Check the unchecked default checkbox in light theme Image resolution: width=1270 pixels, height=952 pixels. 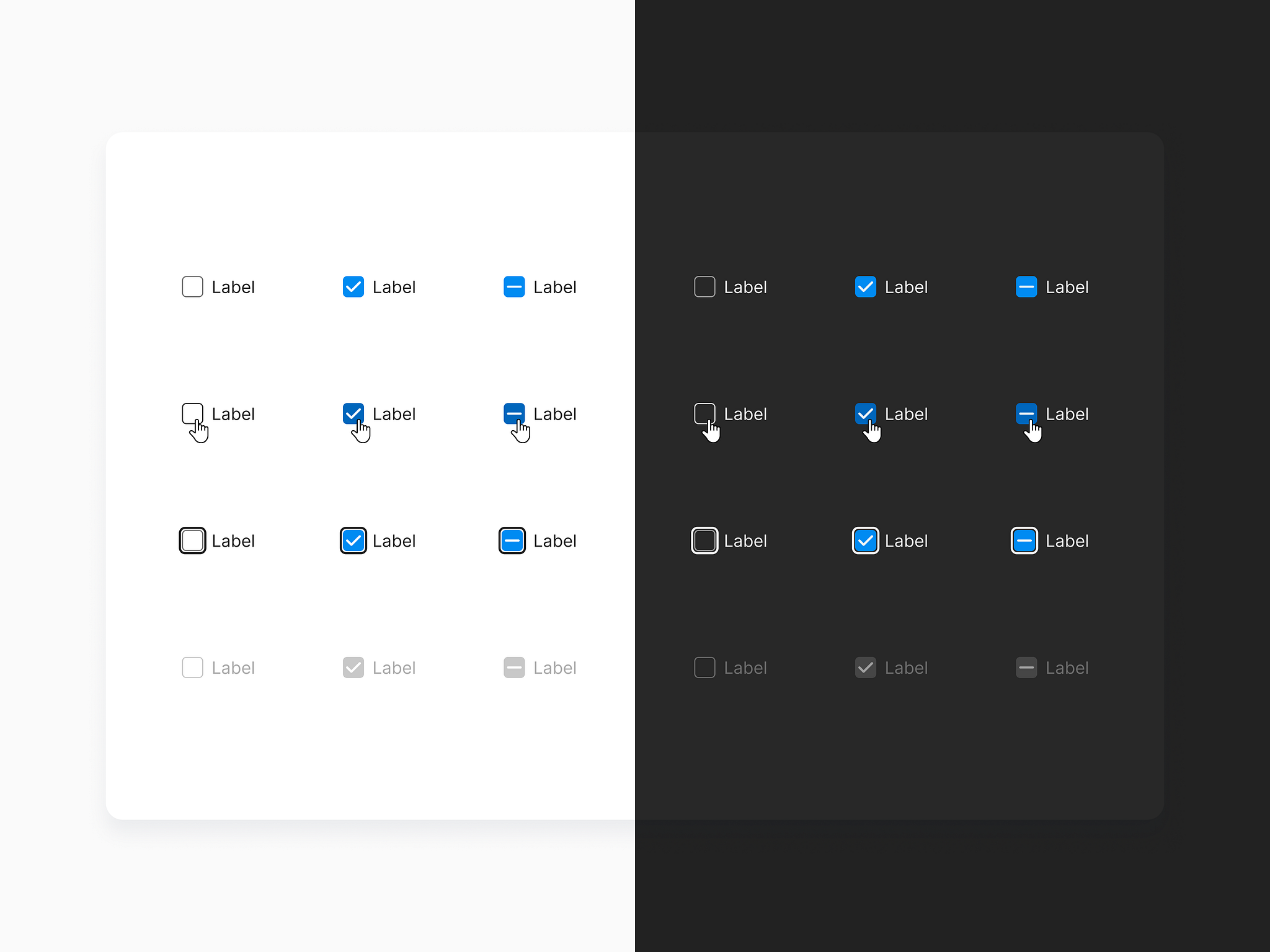click(x=192, y=287)
